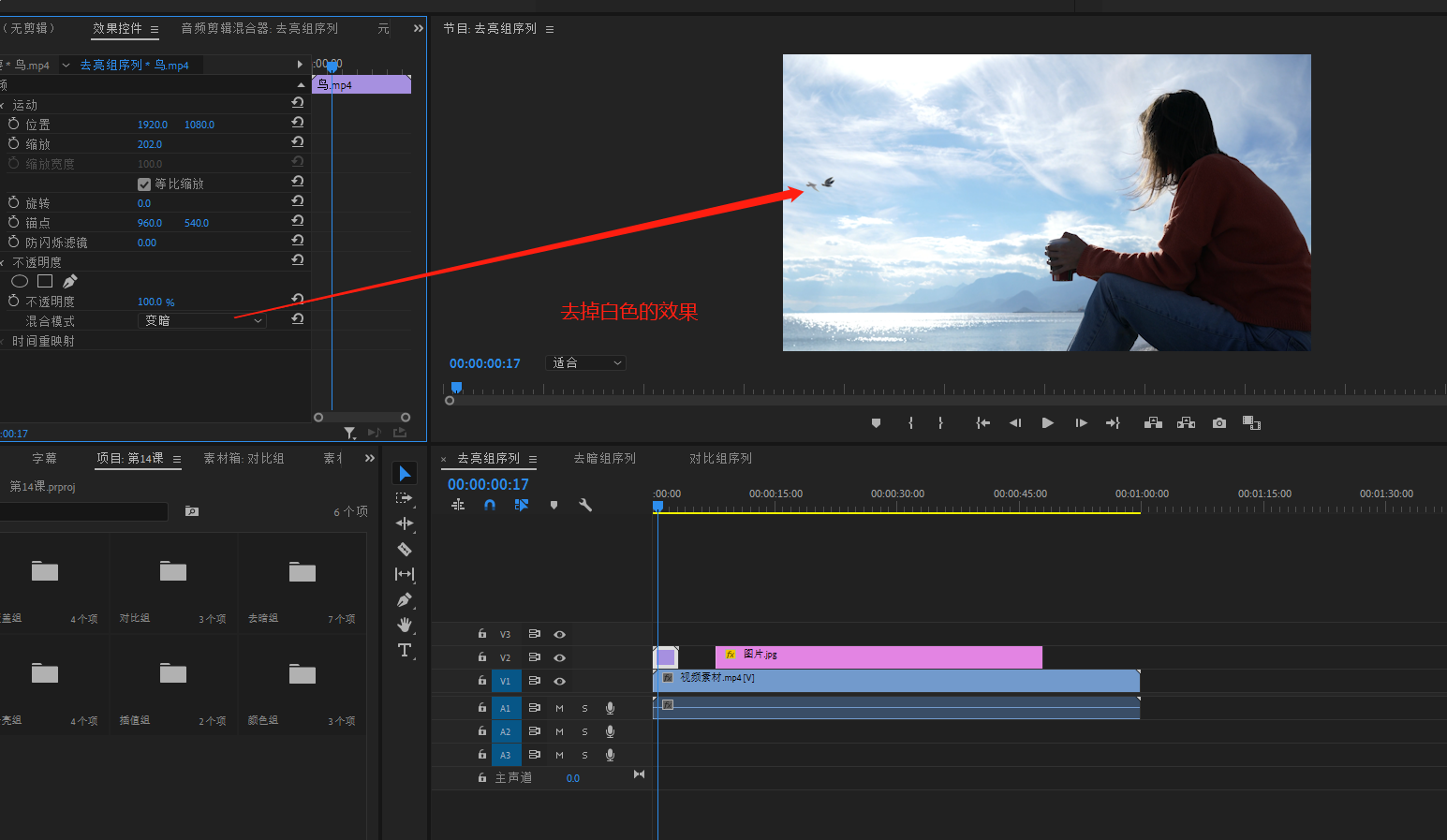Select the Razor tool in the toolbar

tap(405, 550)
